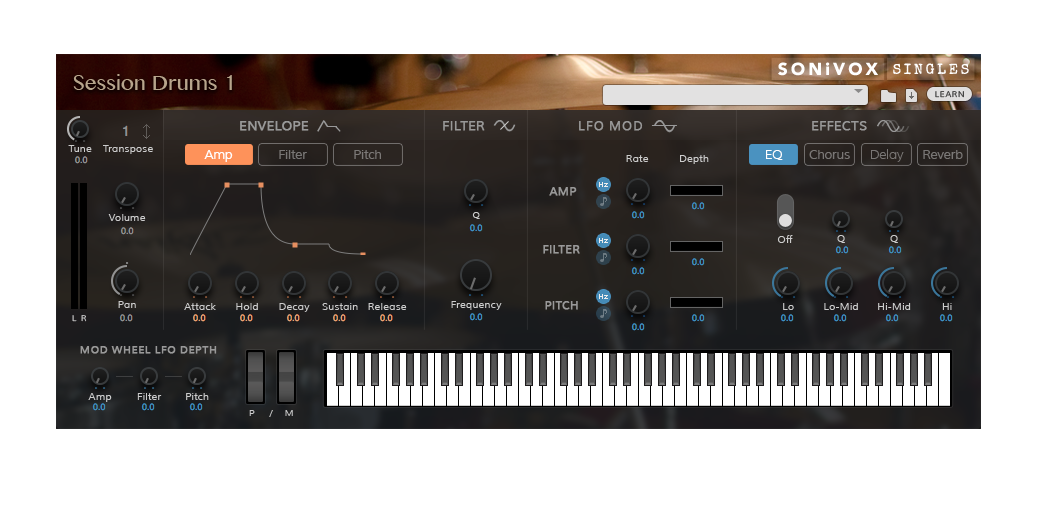Click the Frequency value 0.0

(x=476, y=317)
